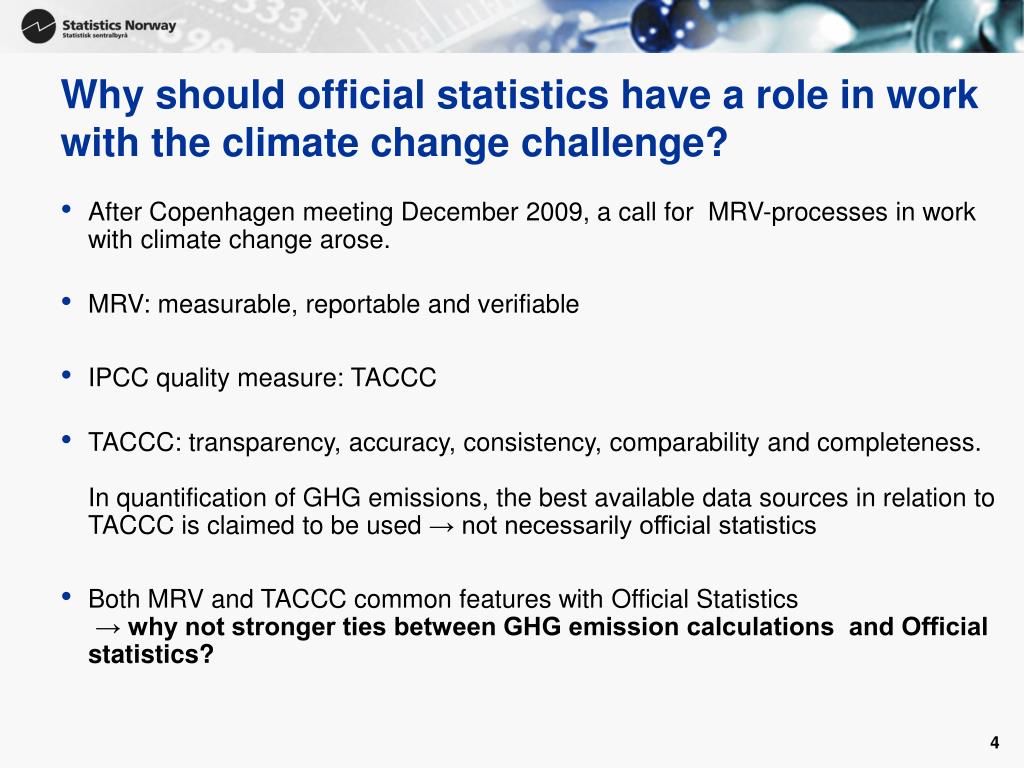Click the 'Statistisk sentralbyrå' subtitle text
Image resolution: width=1024 pixels, height=768 pixels.
[x=95, y=36]
